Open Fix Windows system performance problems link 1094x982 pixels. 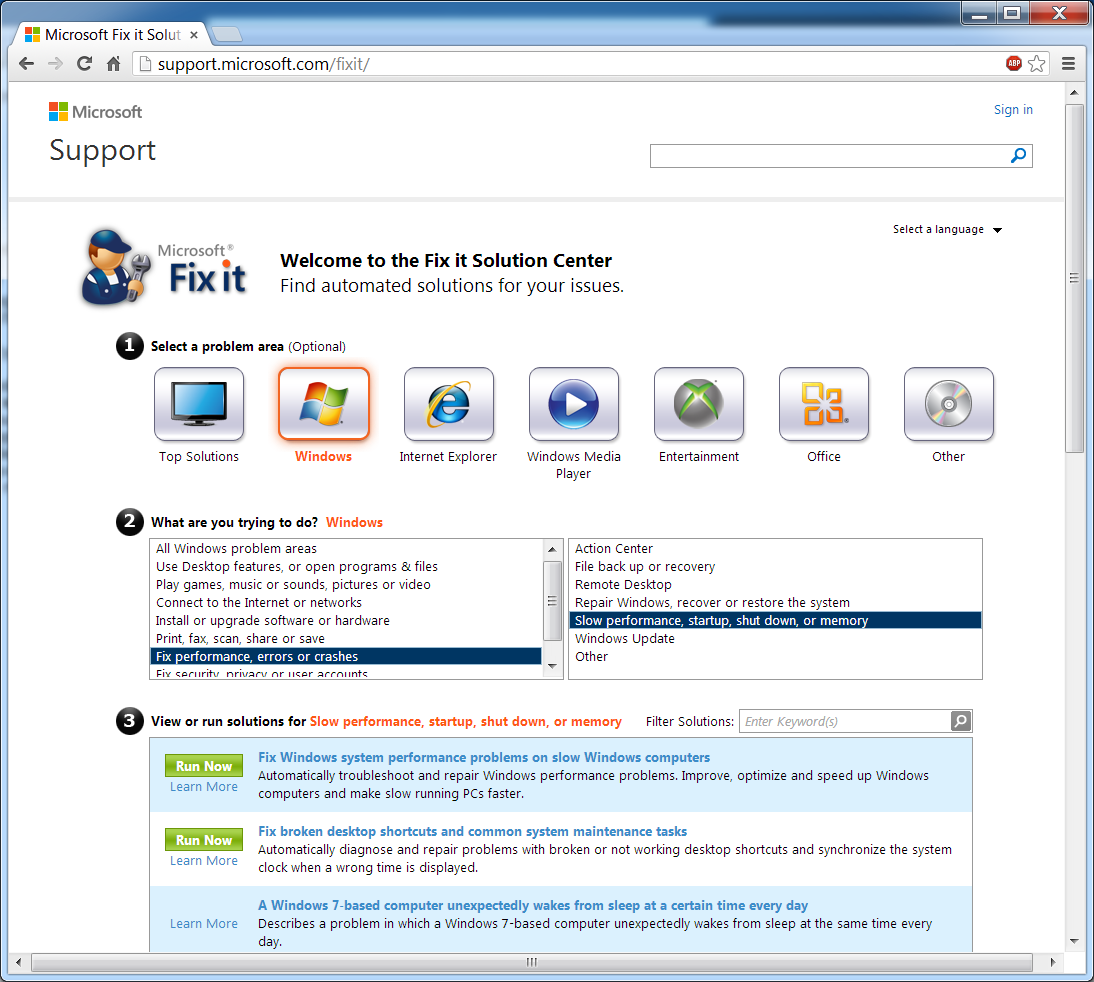click(x=484, y=757)
